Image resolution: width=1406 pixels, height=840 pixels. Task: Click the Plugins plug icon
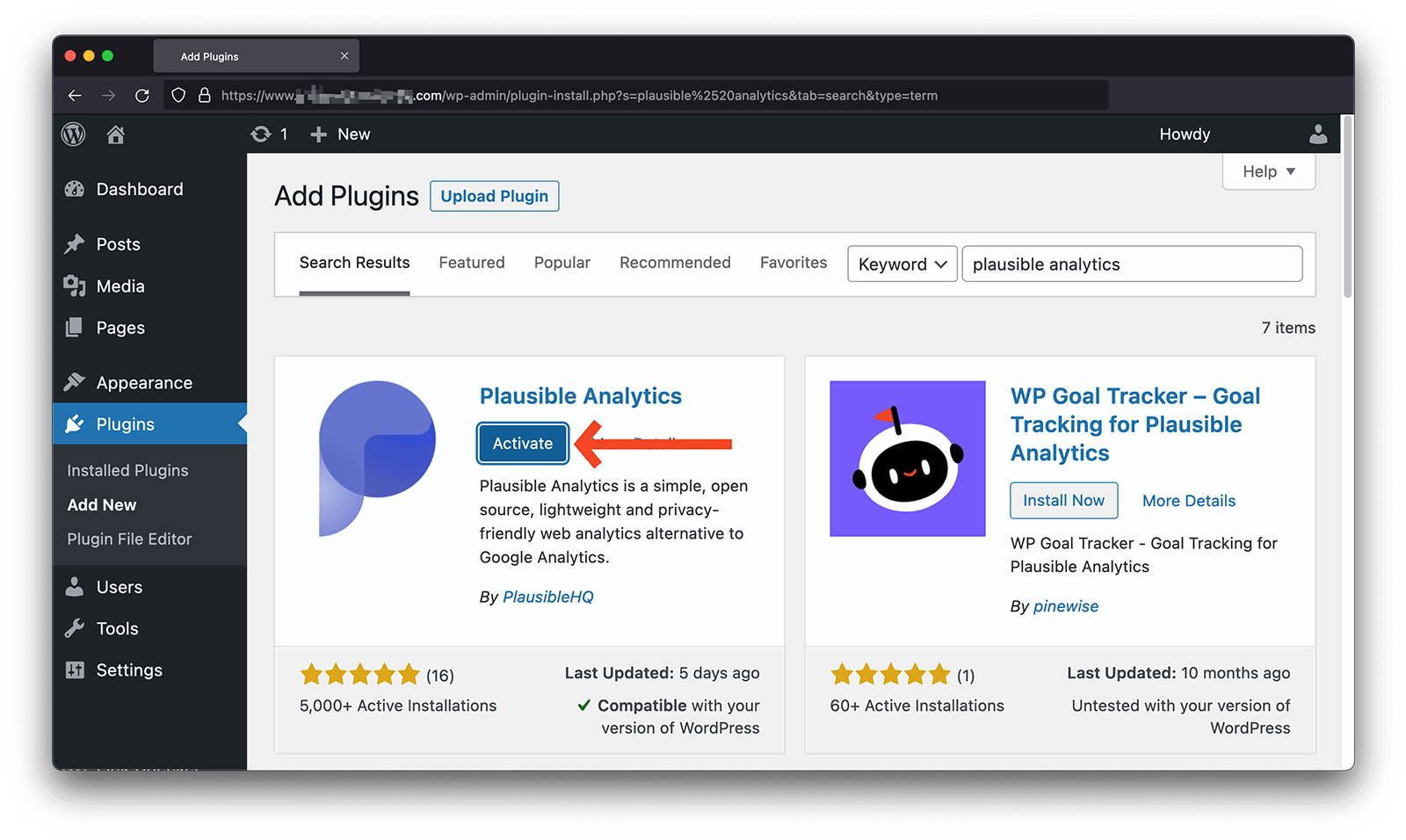(74, 424)
